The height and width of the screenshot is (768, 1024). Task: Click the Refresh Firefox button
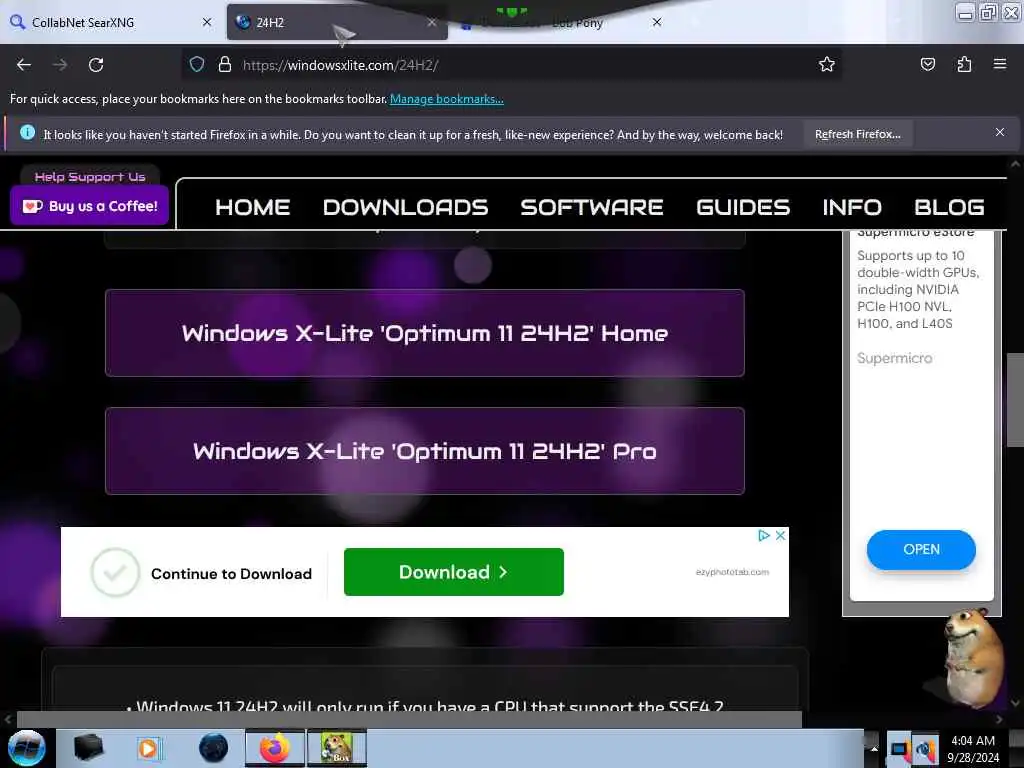[x=857, y=134]
